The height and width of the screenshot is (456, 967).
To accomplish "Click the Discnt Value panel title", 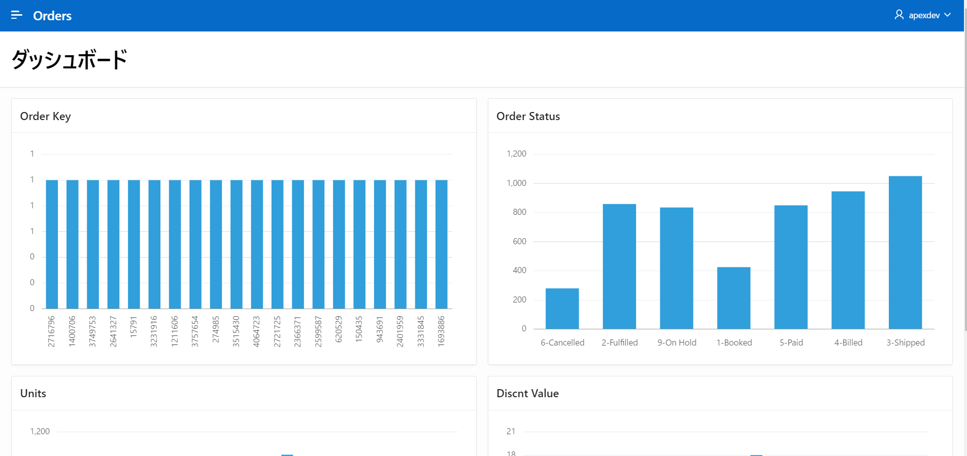I will [x=527, y=393].
